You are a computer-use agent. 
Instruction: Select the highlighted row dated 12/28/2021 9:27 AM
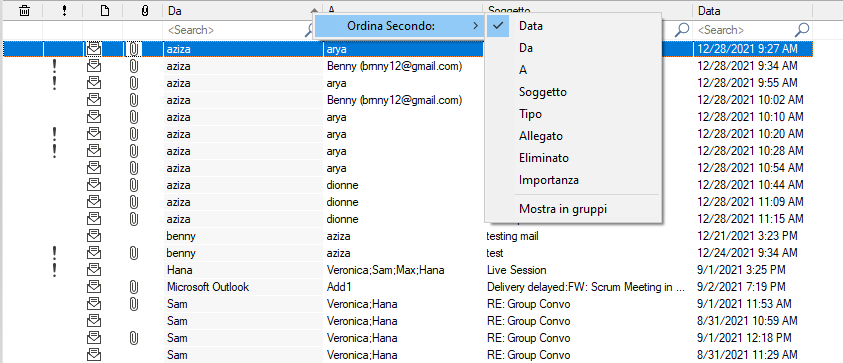(408, 49)
